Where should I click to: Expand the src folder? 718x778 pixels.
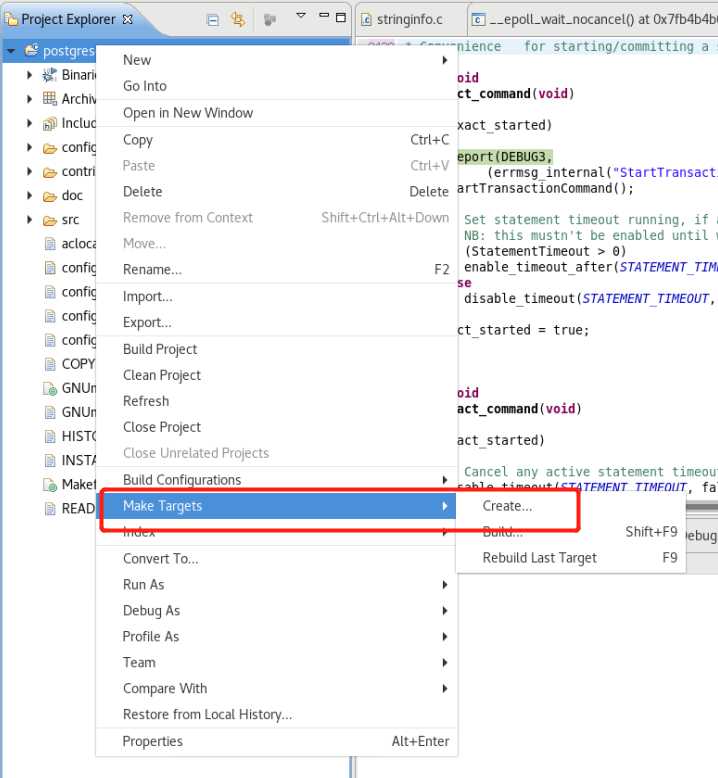pos(29,219)
